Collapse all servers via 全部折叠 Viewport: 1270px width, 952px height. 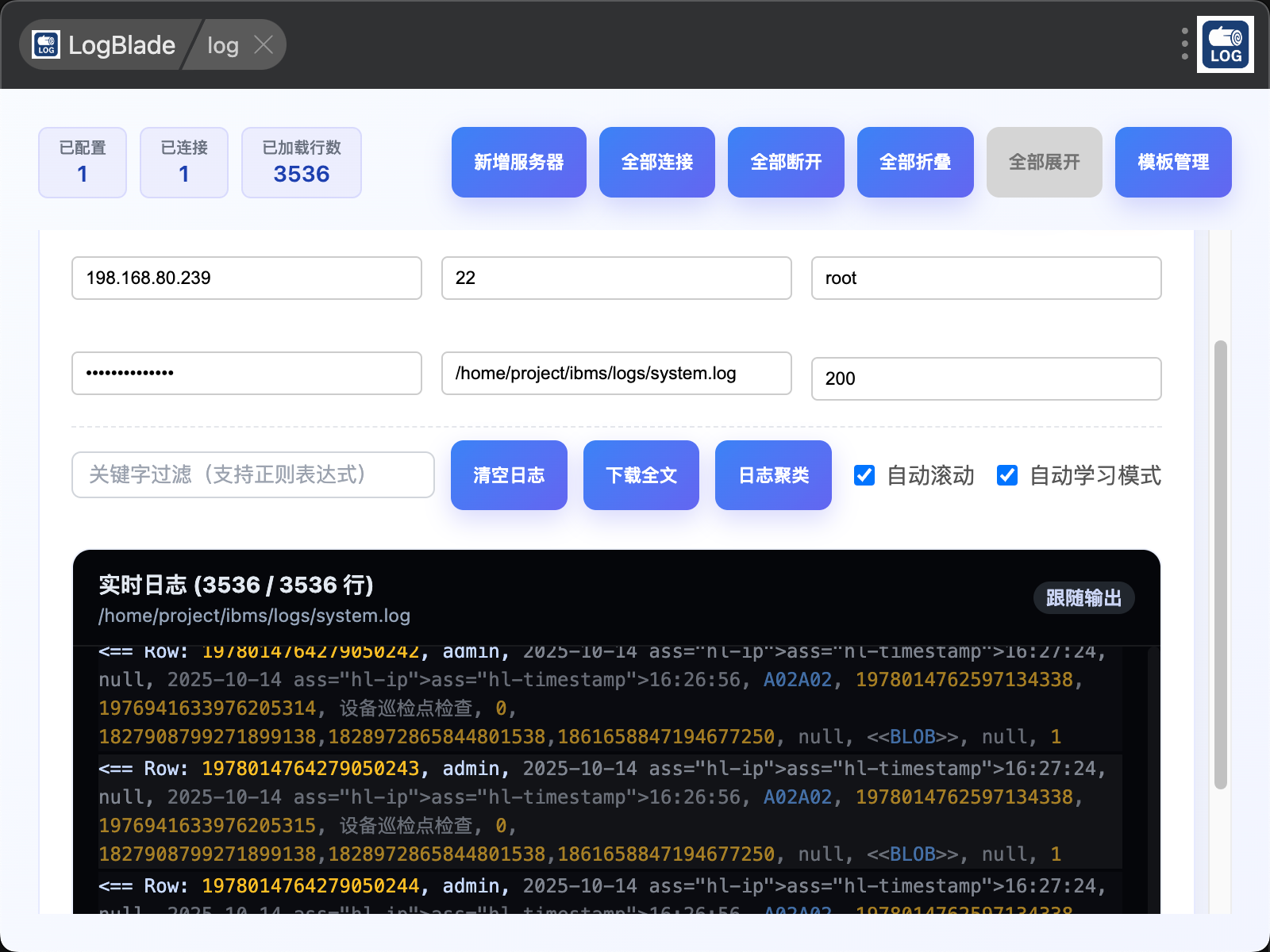[915, 162]
